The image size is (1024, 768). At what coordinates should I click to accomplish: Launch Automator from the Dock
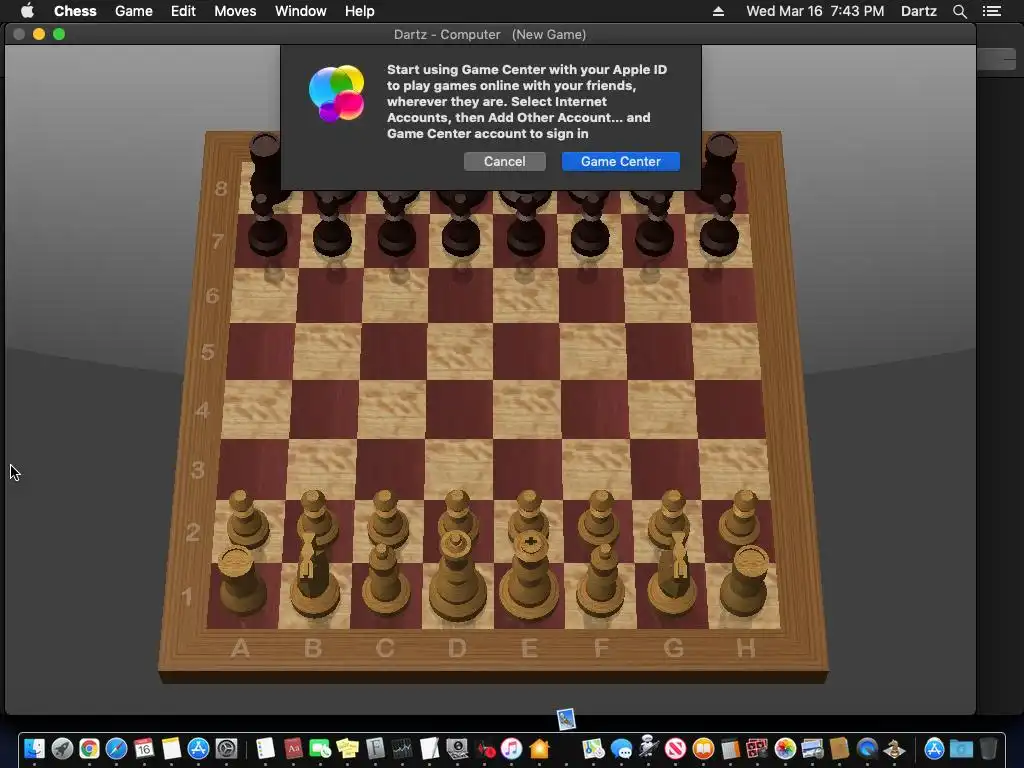point(648,747)
